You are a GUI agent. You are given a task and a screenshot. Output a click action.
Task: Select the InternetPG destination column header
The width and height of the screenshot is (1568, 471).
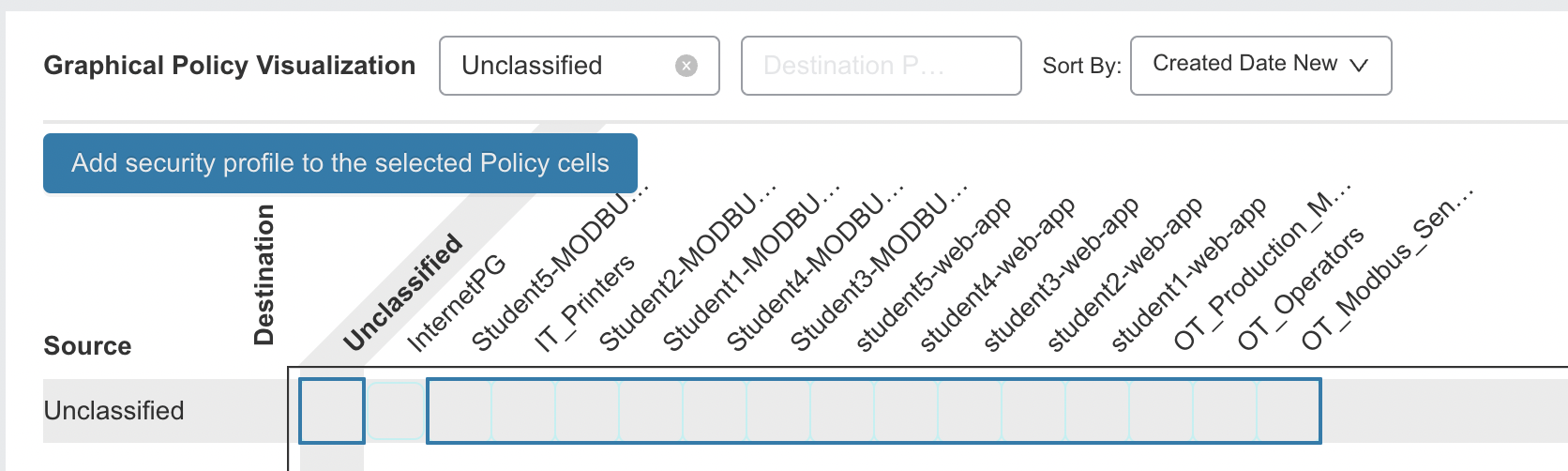click(x=457, y=303)
